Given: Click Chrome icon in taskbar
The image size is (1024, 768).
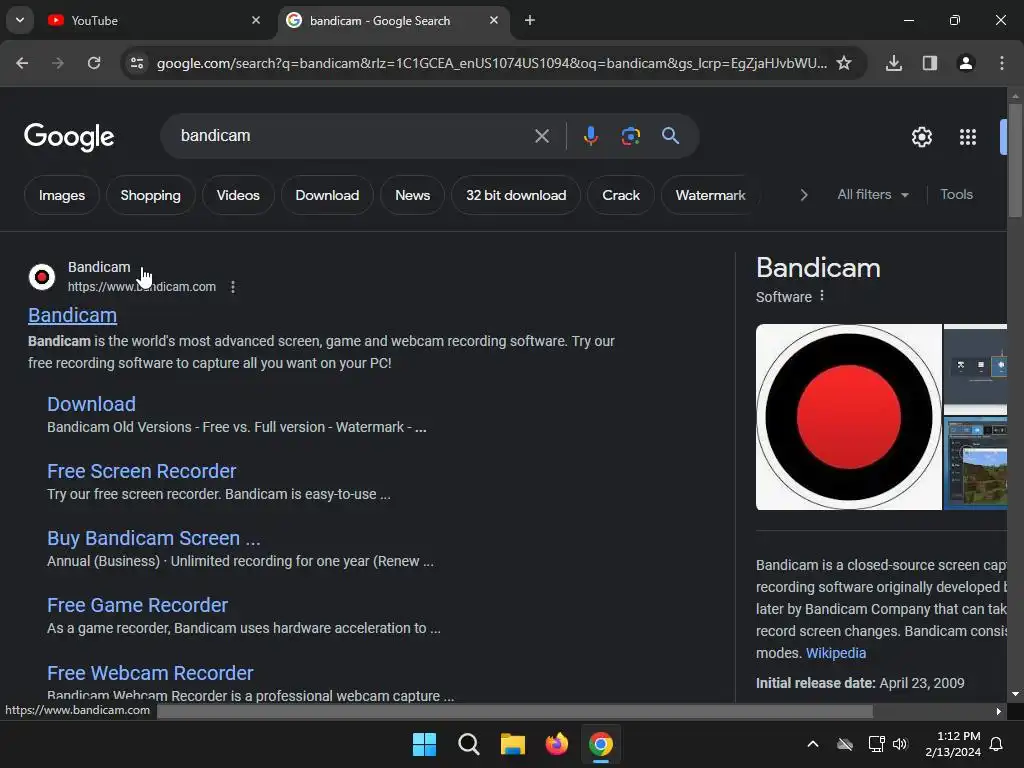Looking at the screenshot, I should pos(601,744).
